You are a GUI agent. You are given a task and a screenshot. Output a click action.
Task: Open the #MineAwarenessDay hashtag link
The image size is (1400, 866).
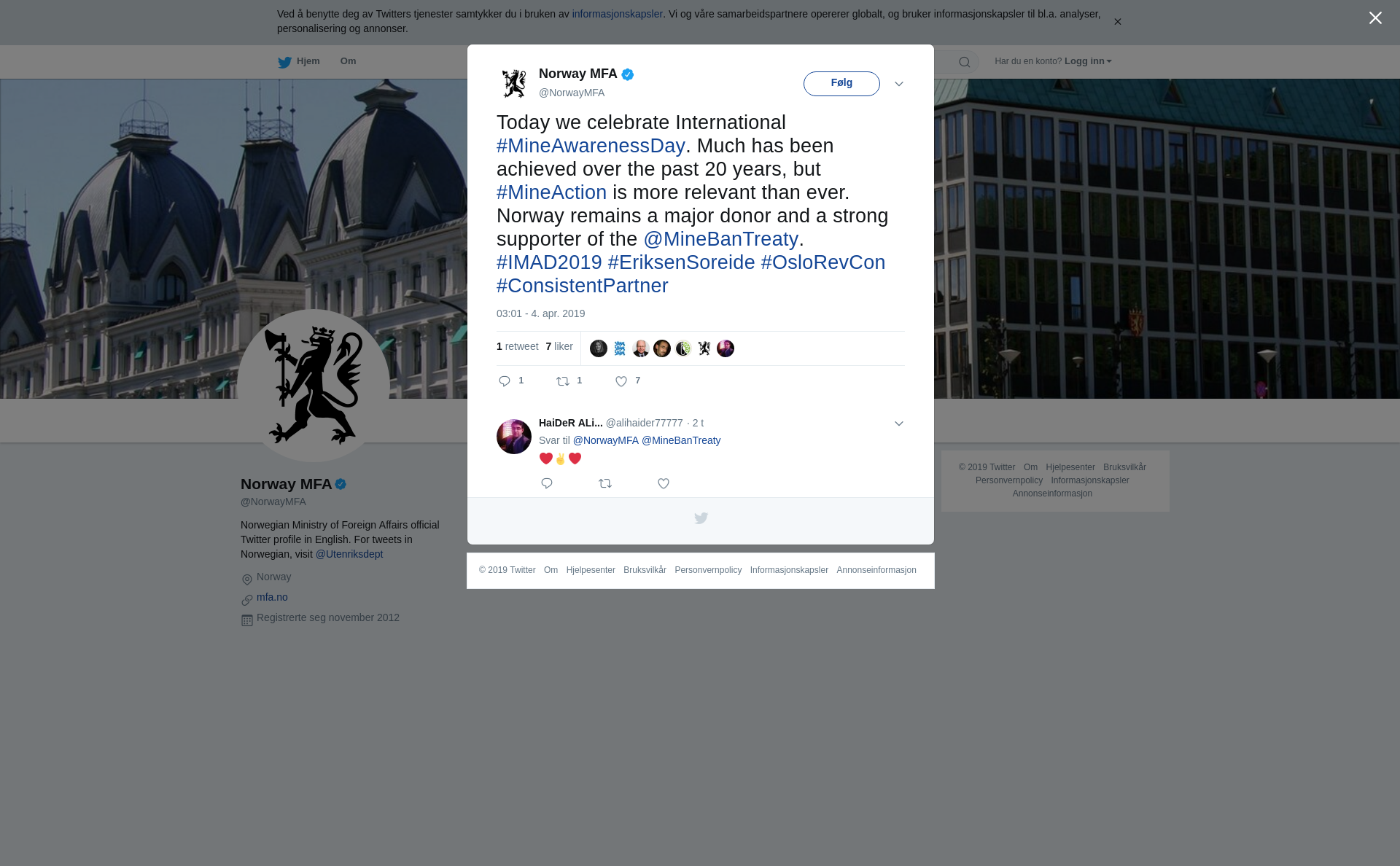591,146
